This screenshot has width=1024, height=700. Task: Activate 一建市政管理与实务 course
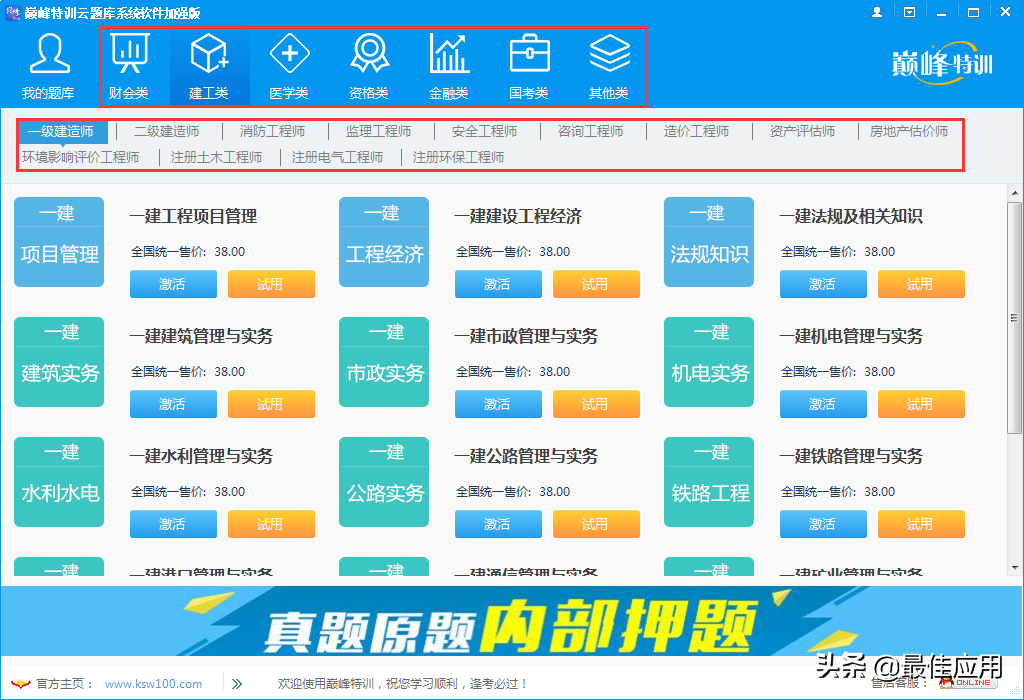(498, 404)
